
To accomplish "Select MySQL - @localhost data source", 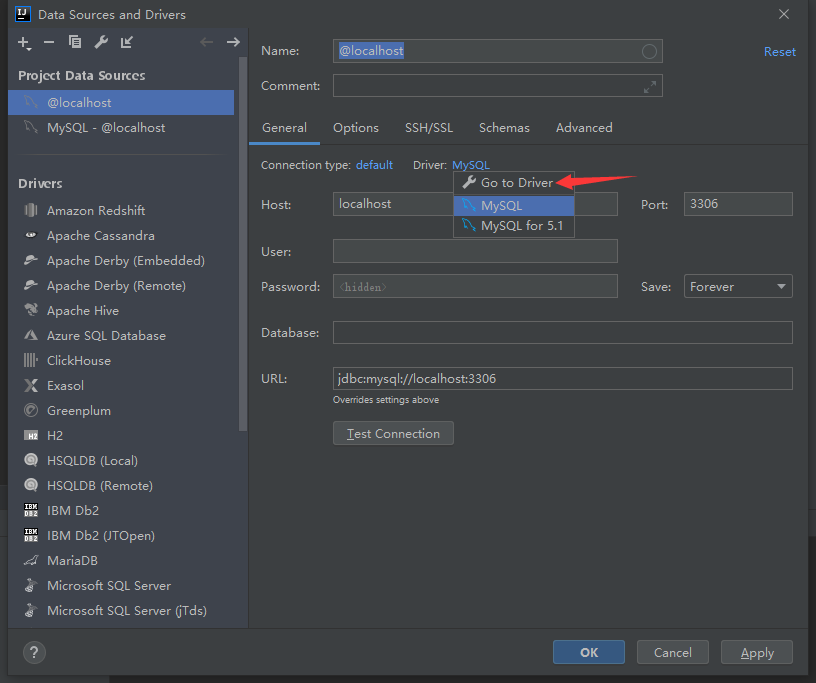I will [121, 128].
